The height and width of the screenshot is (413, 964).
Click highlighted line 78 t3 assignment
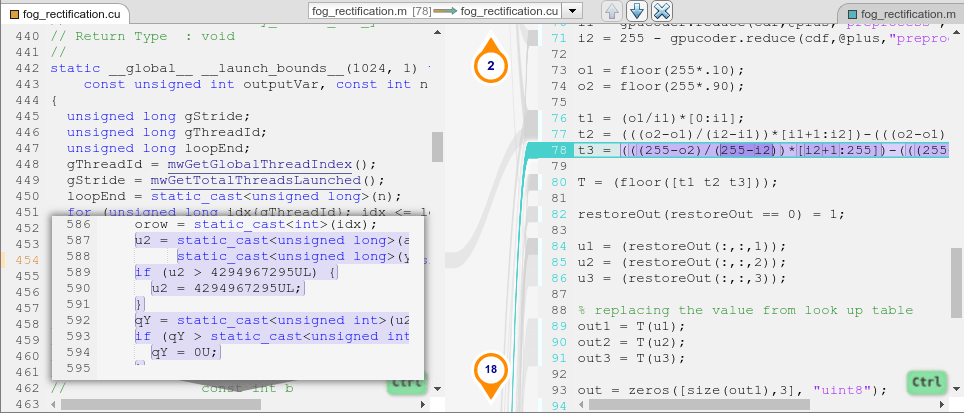pyautogui.click(x=761, y=150)
